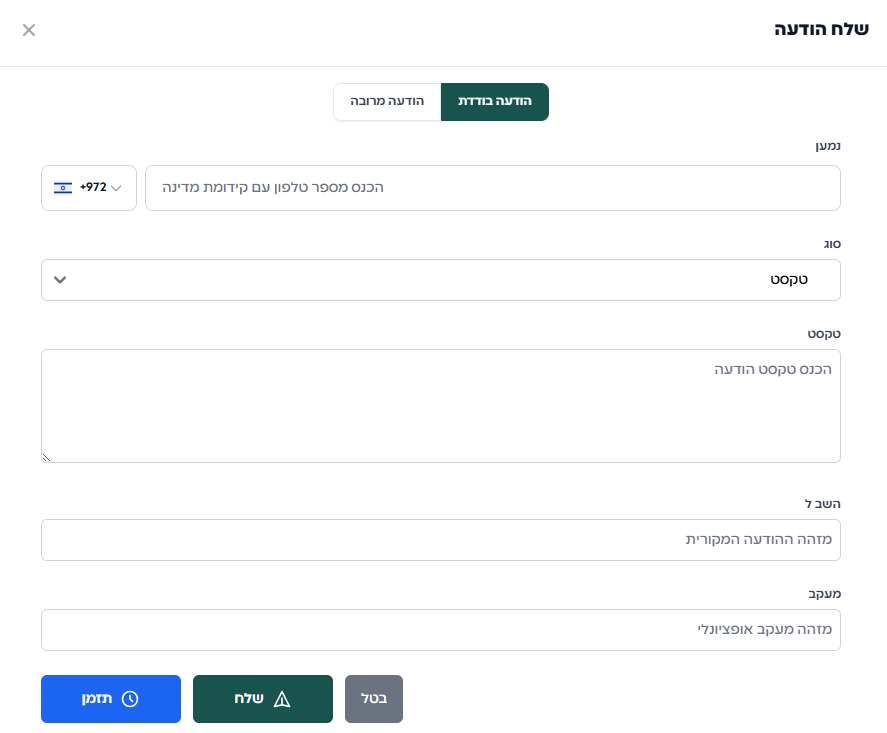Click the arrow of the טקסט type selector
The image size is (887, 733).
pyautogui.click(x=60, y=280)
